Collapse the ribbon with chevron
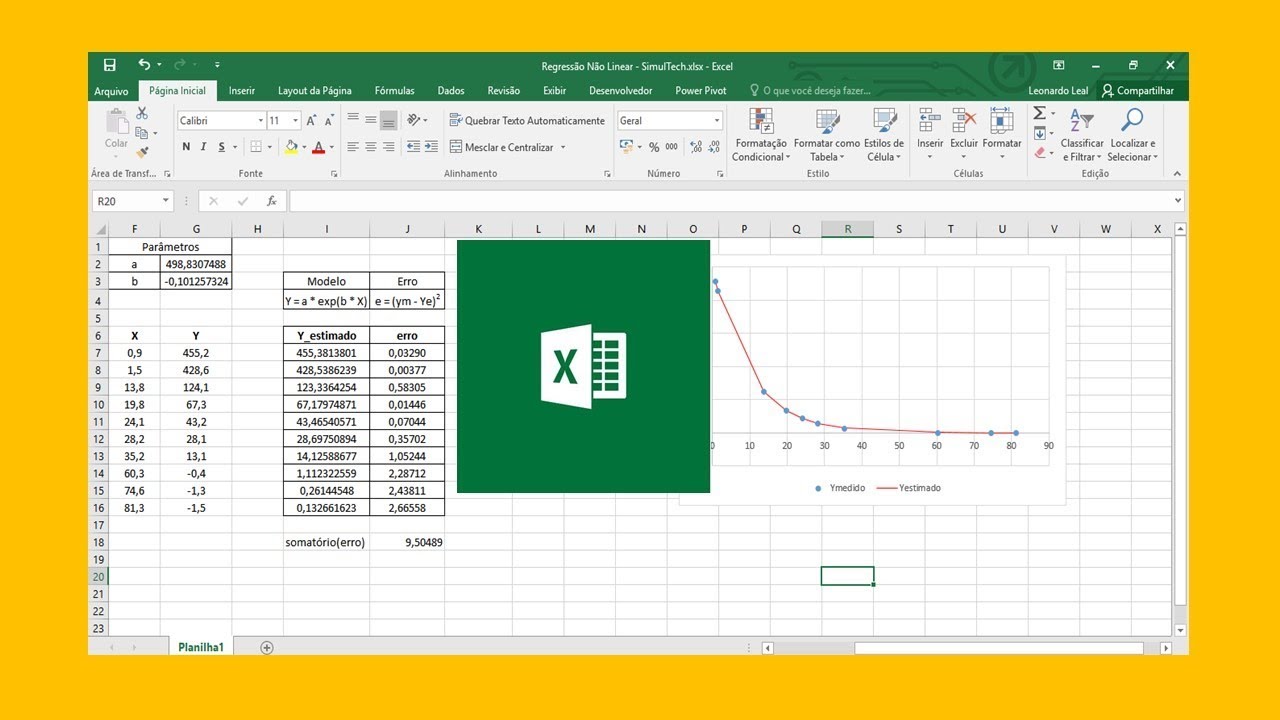 (1176, 173)
